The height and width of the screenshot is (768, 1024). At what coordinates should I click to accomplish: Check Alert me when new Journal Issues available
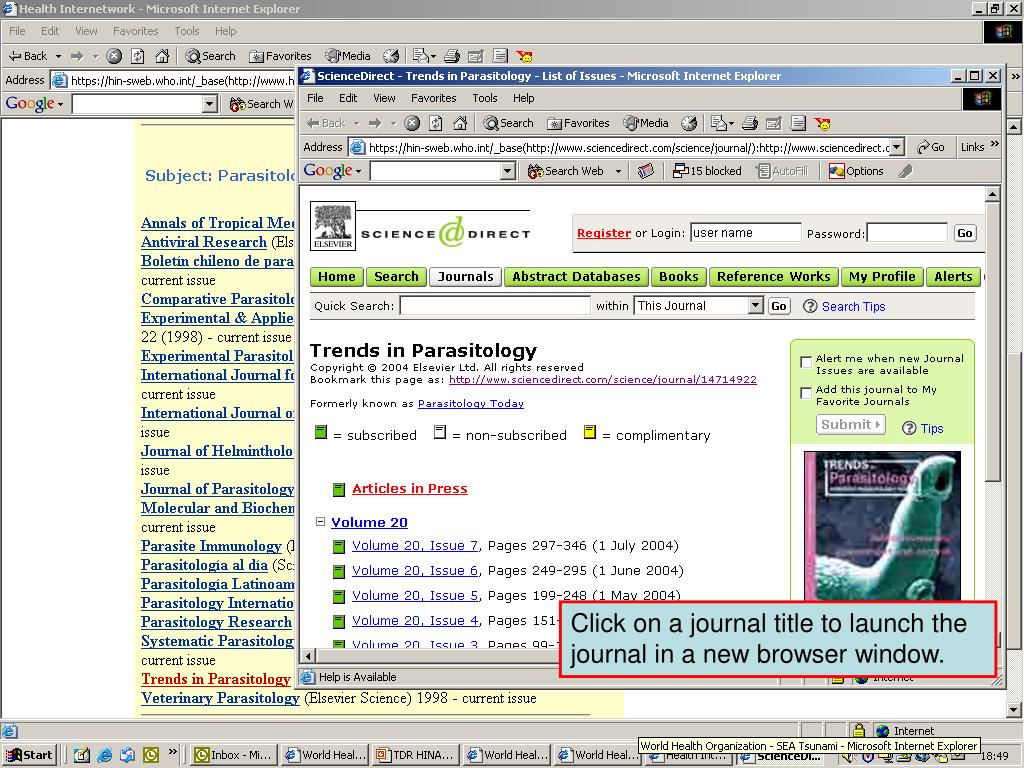coord(807,362)
